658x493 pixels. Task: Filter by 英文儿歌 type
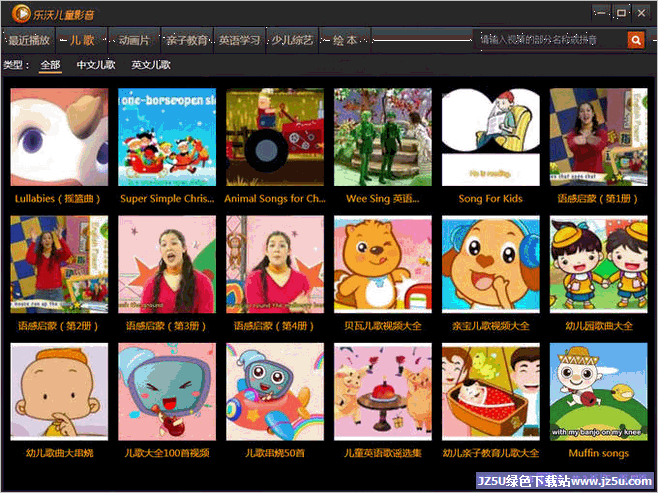click(151, 65)
